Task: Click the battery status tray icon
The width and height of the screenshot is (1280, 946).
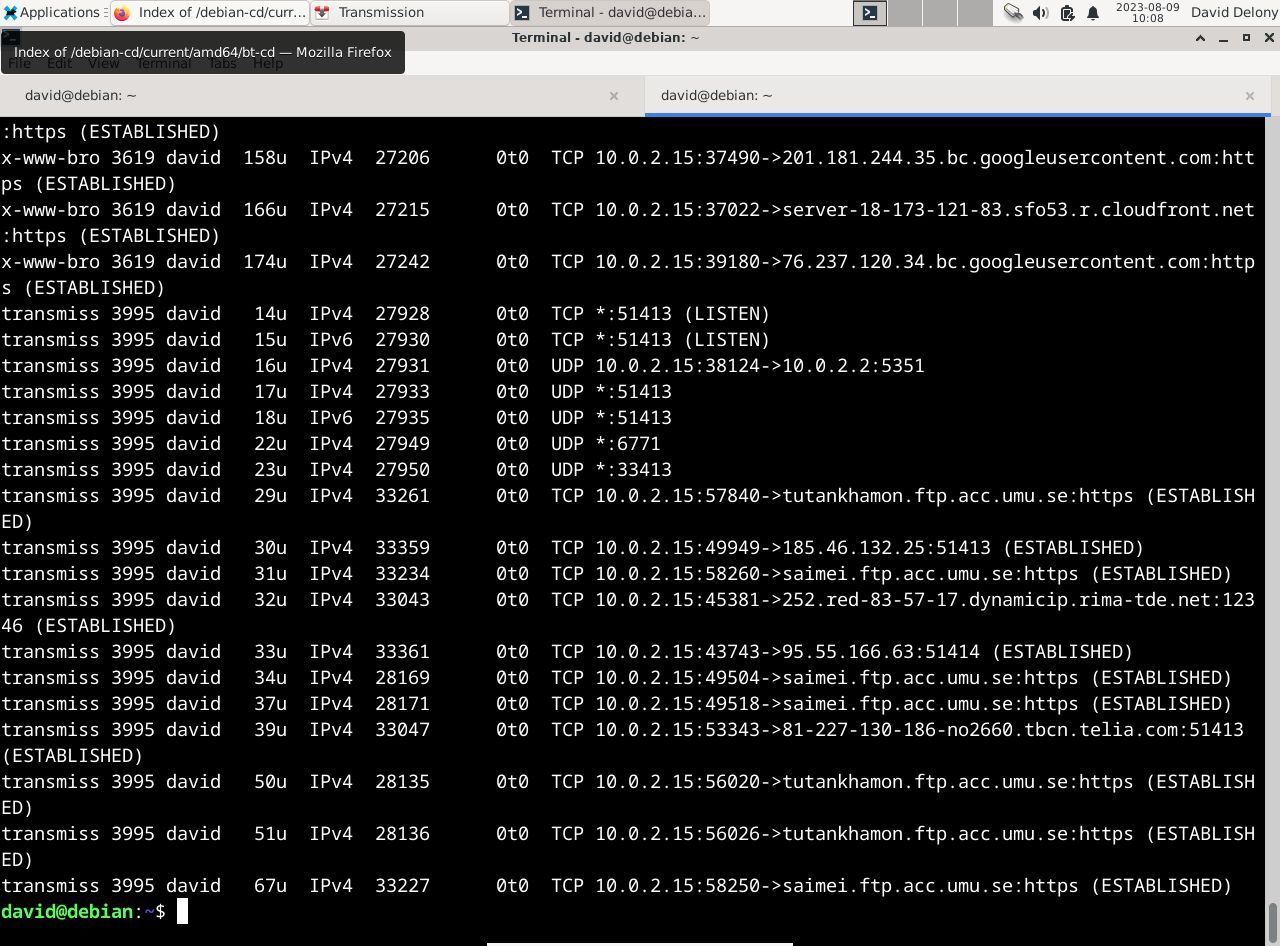Action: (1066, 12)
